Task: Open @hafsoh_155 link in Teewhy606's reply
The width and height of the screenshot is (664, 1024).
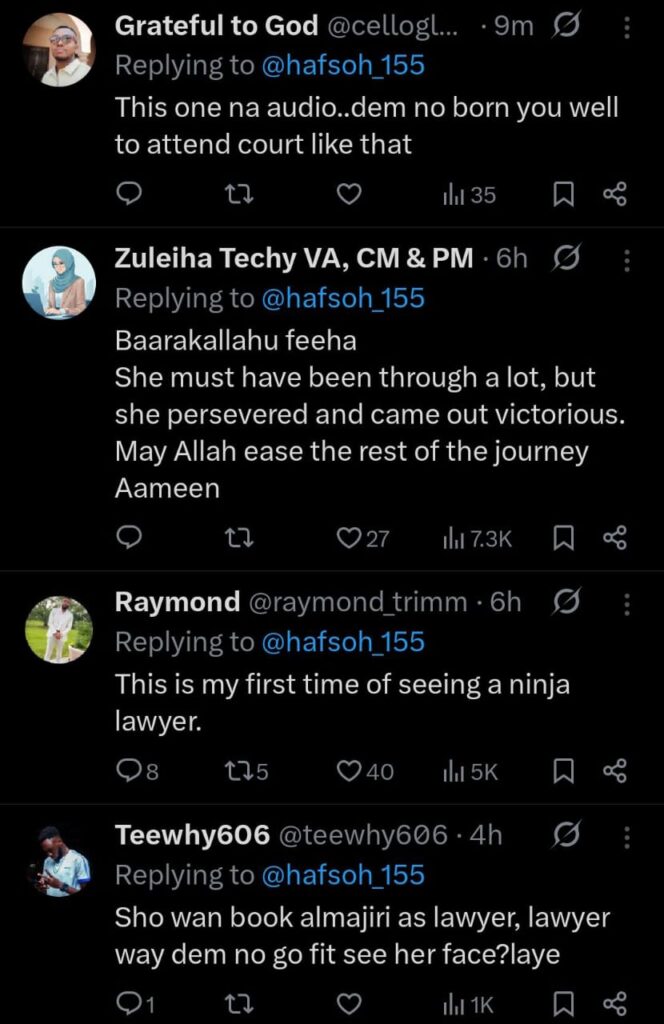Action: (343, 875)
